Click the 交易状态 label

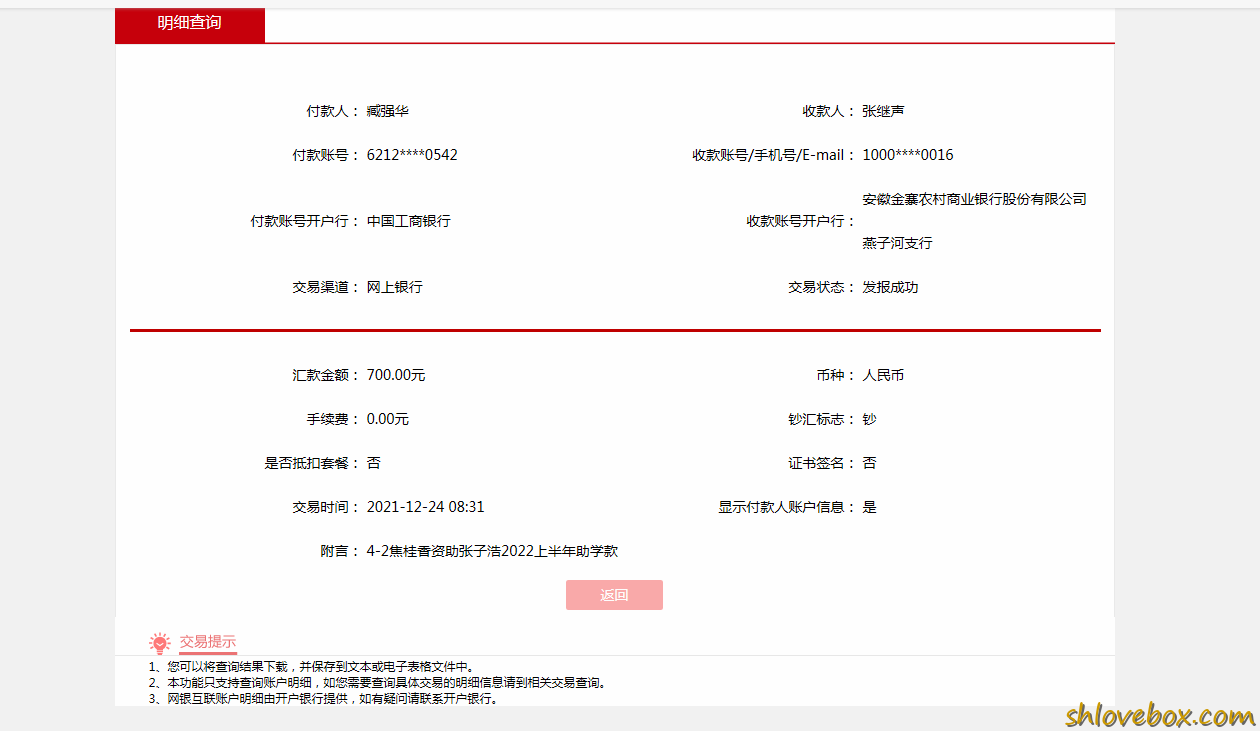[822, 287]
